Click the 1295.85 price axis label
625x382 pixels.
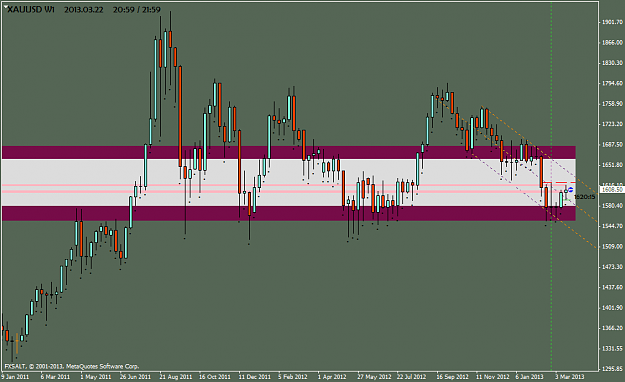coord(612,369)
